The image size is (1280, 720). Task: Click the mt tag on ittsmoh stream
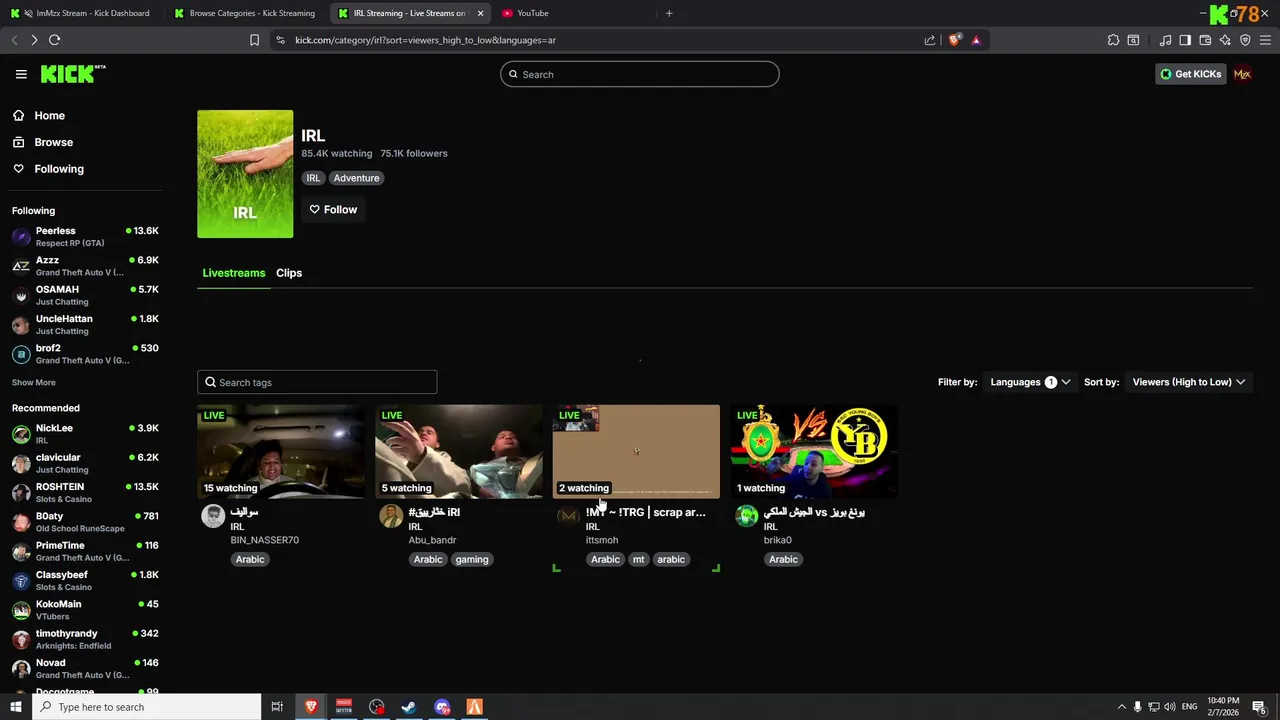coord(638,559)
